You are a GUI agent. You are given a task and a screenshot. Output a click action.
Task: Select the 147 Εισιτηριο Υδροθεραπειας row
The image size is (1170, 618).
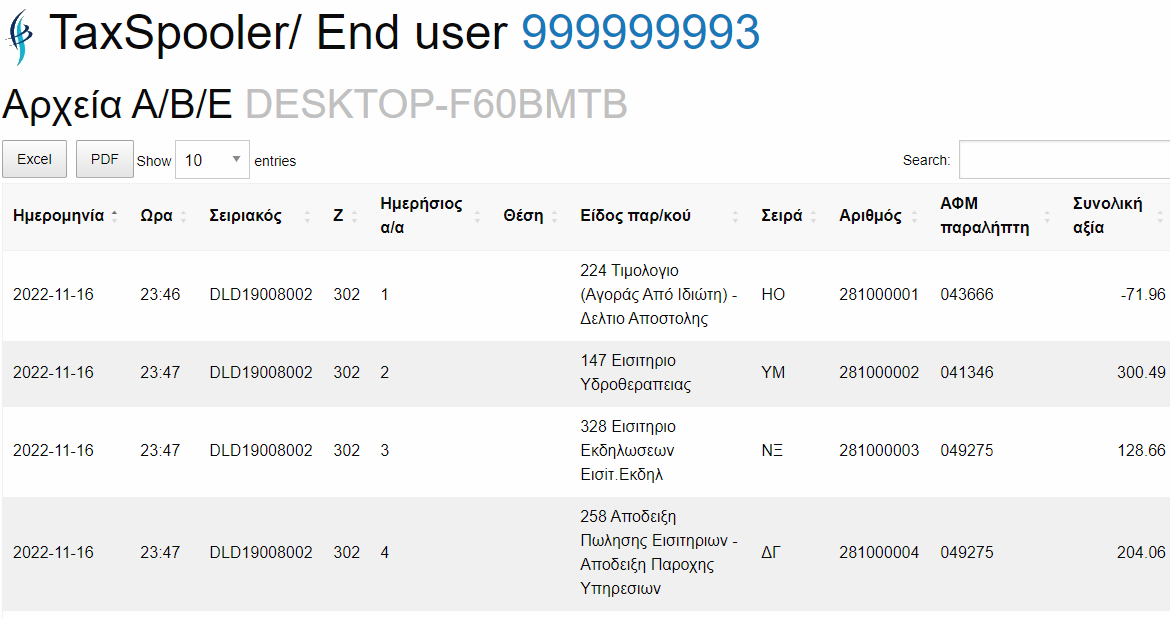586,373
